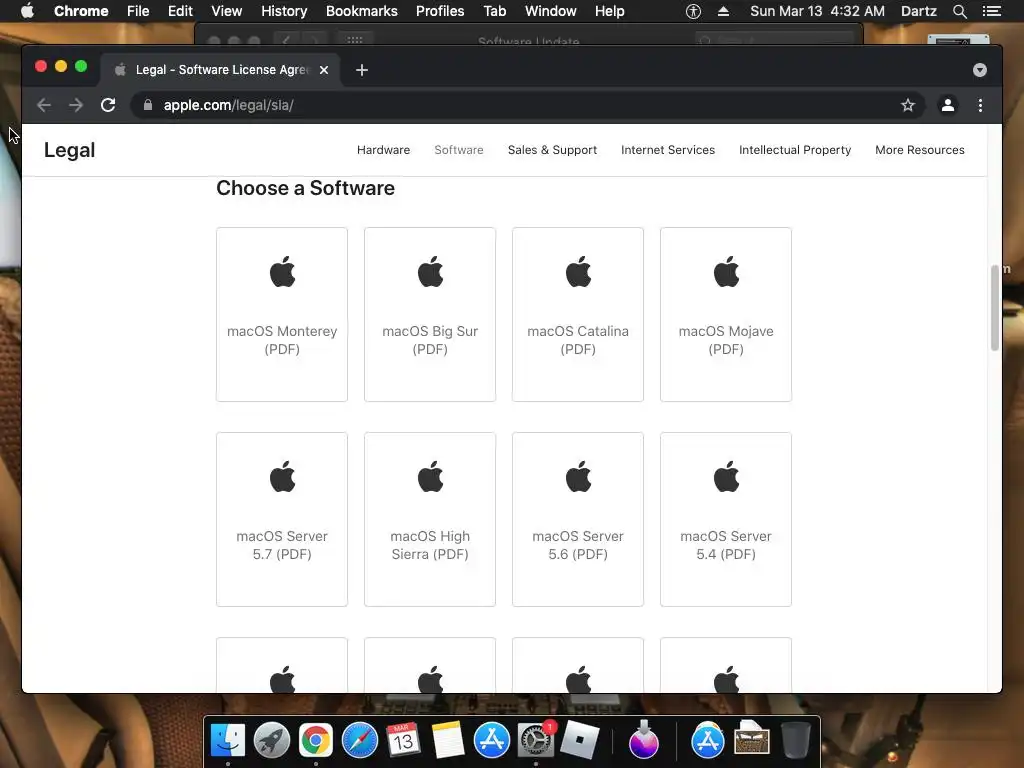1024x768 pixels.
Task: Open macOS Server 5.4 (PDF) license
Action: [726, 519]
